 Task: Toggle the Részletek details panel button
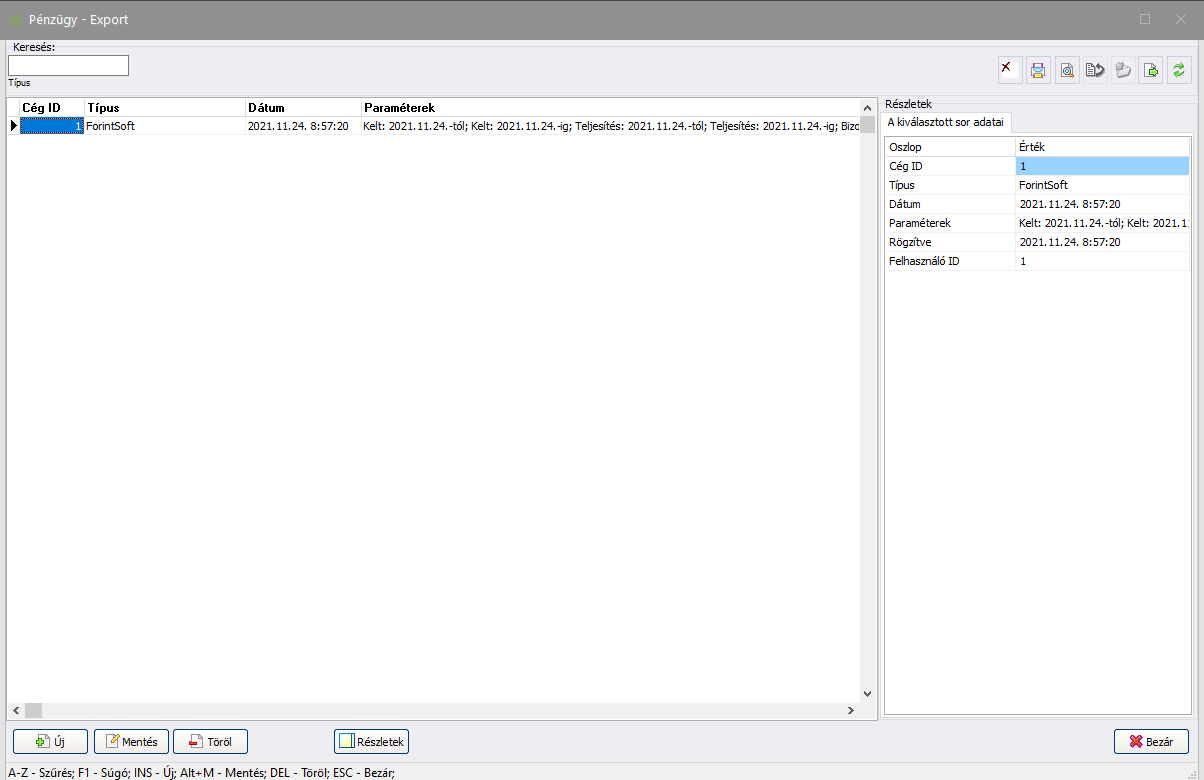371,741
